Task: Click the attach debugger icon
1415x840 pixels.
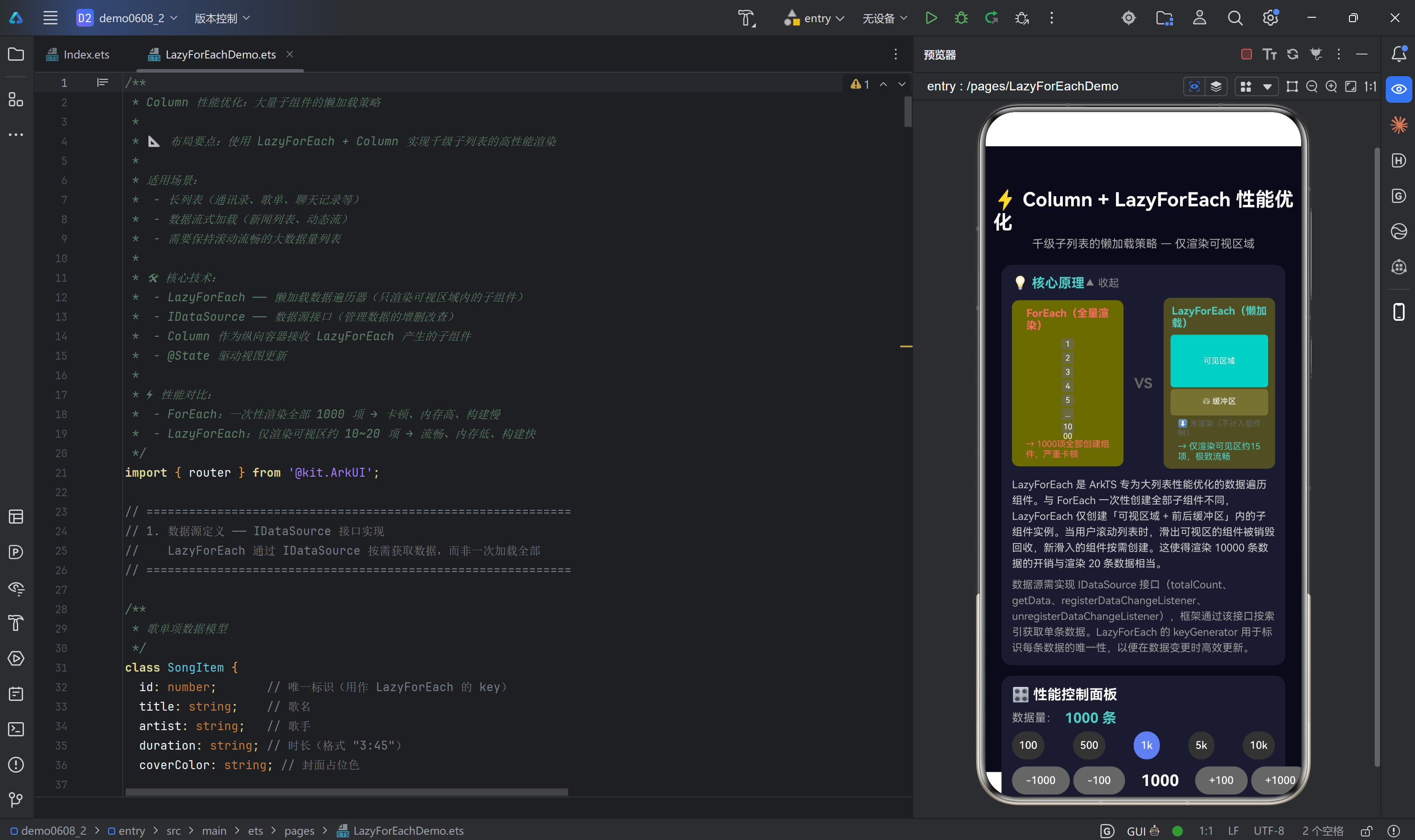Action: click(1022, 18)
